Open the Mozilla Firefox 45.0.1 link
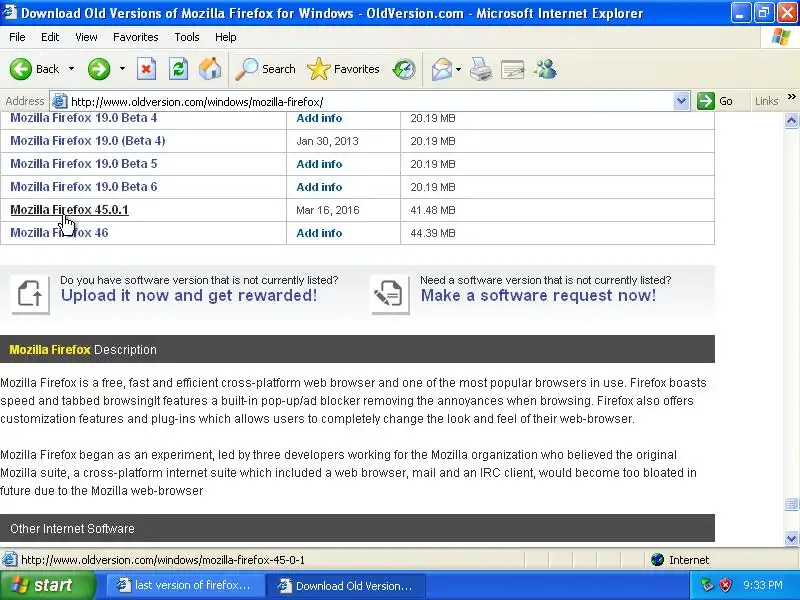 click(x=69, y=210)
